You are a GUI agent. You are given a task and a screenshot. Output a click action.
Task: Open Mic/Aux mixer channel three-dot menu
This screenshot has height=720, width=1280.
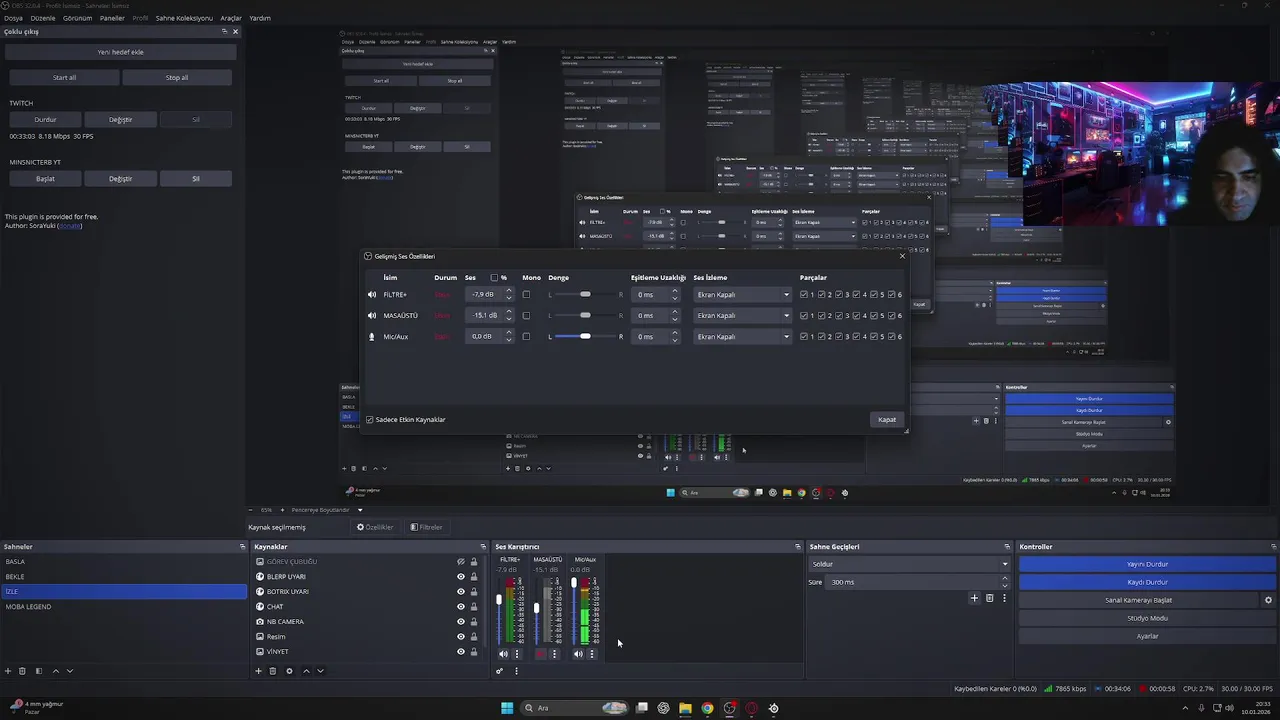[x=591, y=654]
